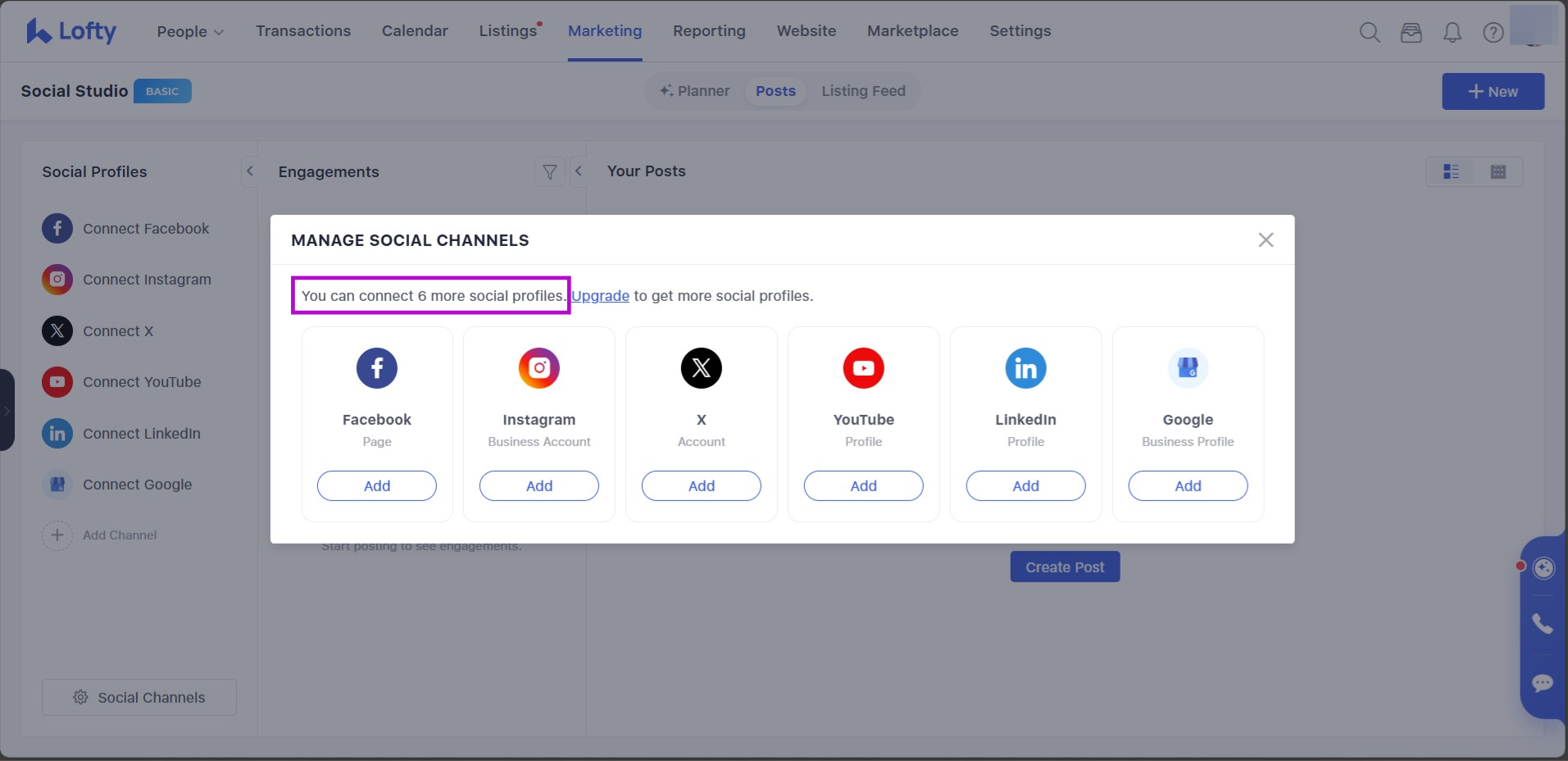
Task: Click the Upgrade link in dialog
Action: [600, 296]
